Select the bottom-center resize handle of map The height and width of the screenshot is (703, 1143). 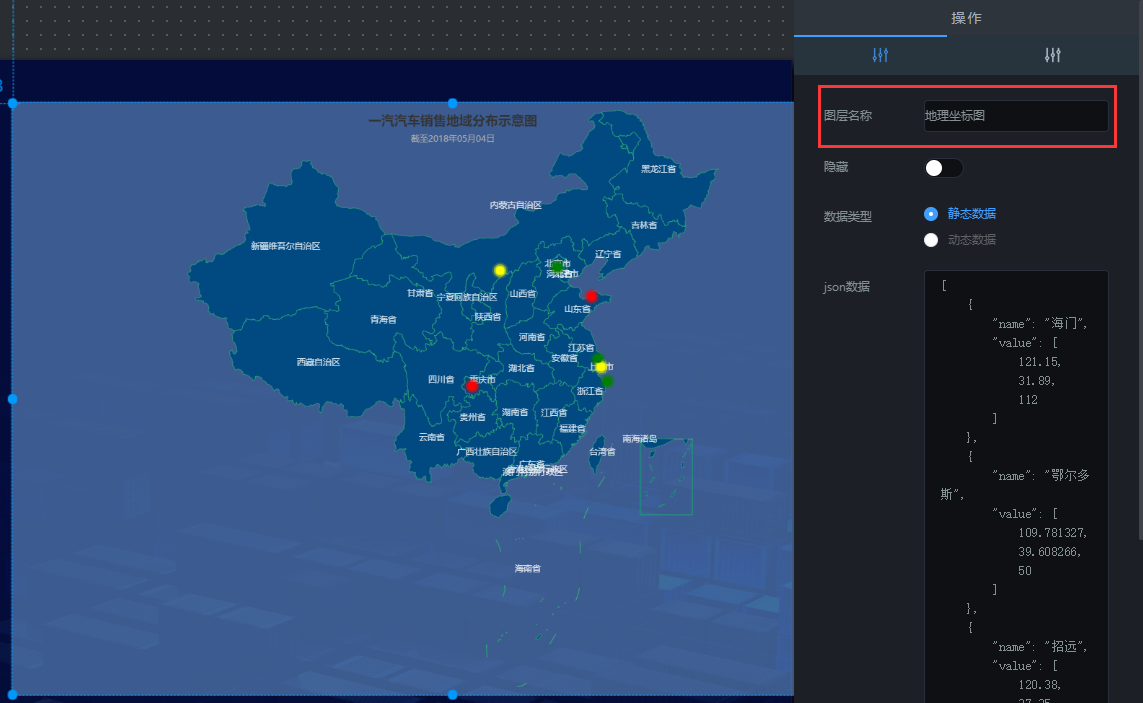[x=453, y=695]
